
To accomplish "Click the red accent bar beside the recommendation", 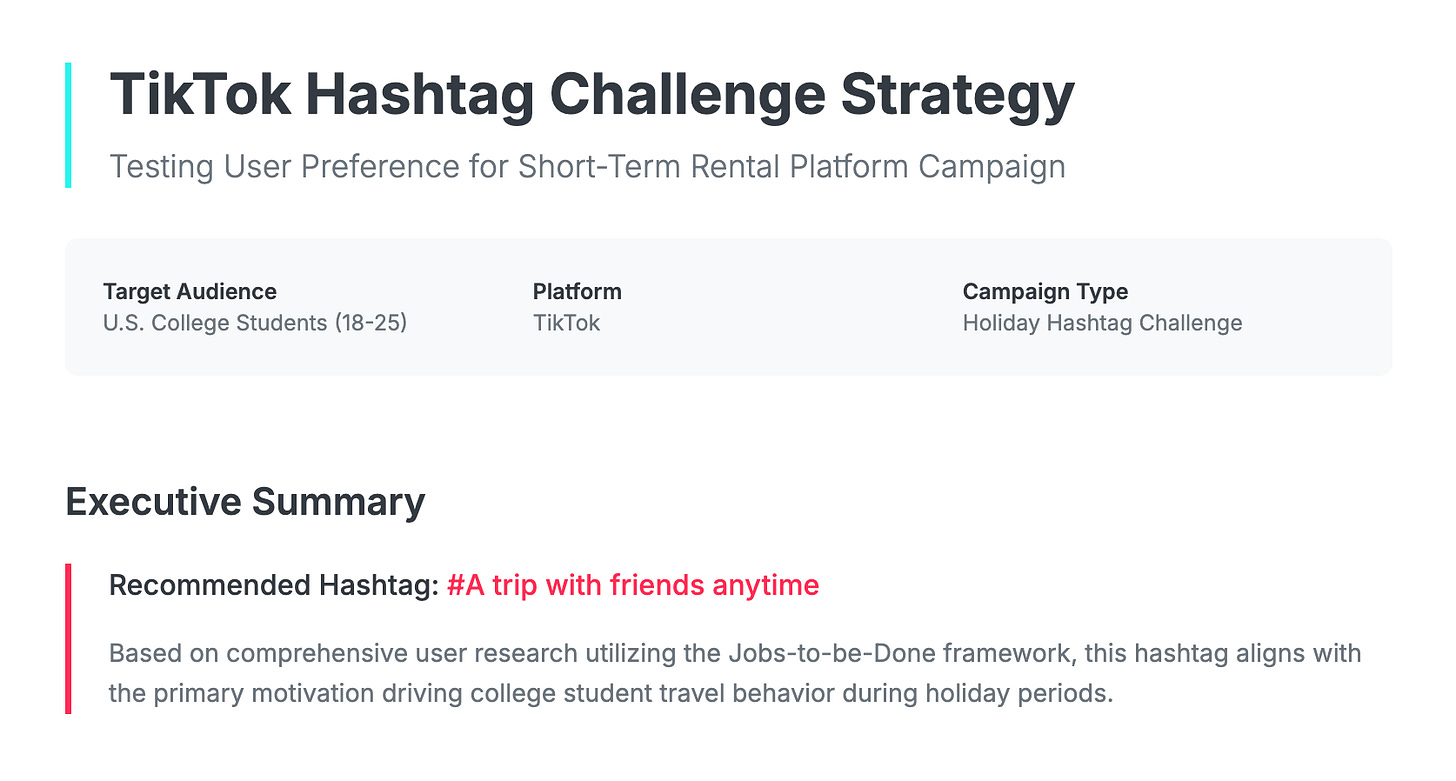I will pos(68,638).
